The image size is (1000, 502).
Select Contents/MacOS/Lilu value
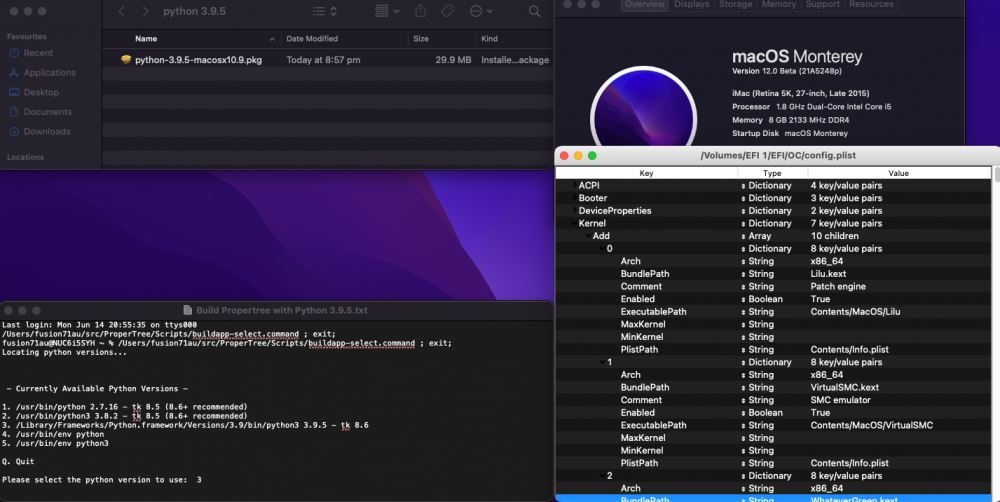855,312
